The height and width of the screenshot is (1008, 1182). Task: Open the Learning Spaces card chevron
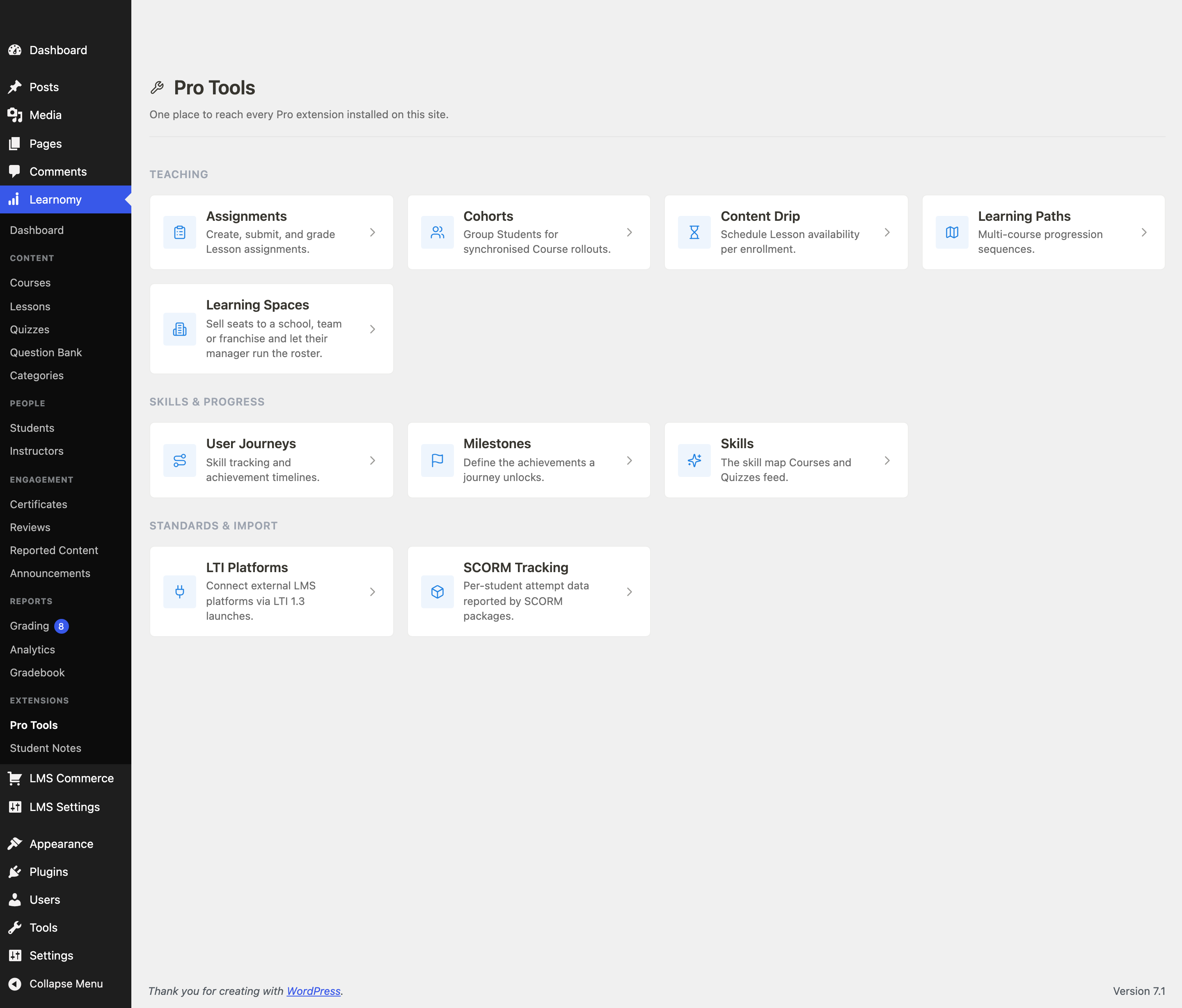coord(373,329)
